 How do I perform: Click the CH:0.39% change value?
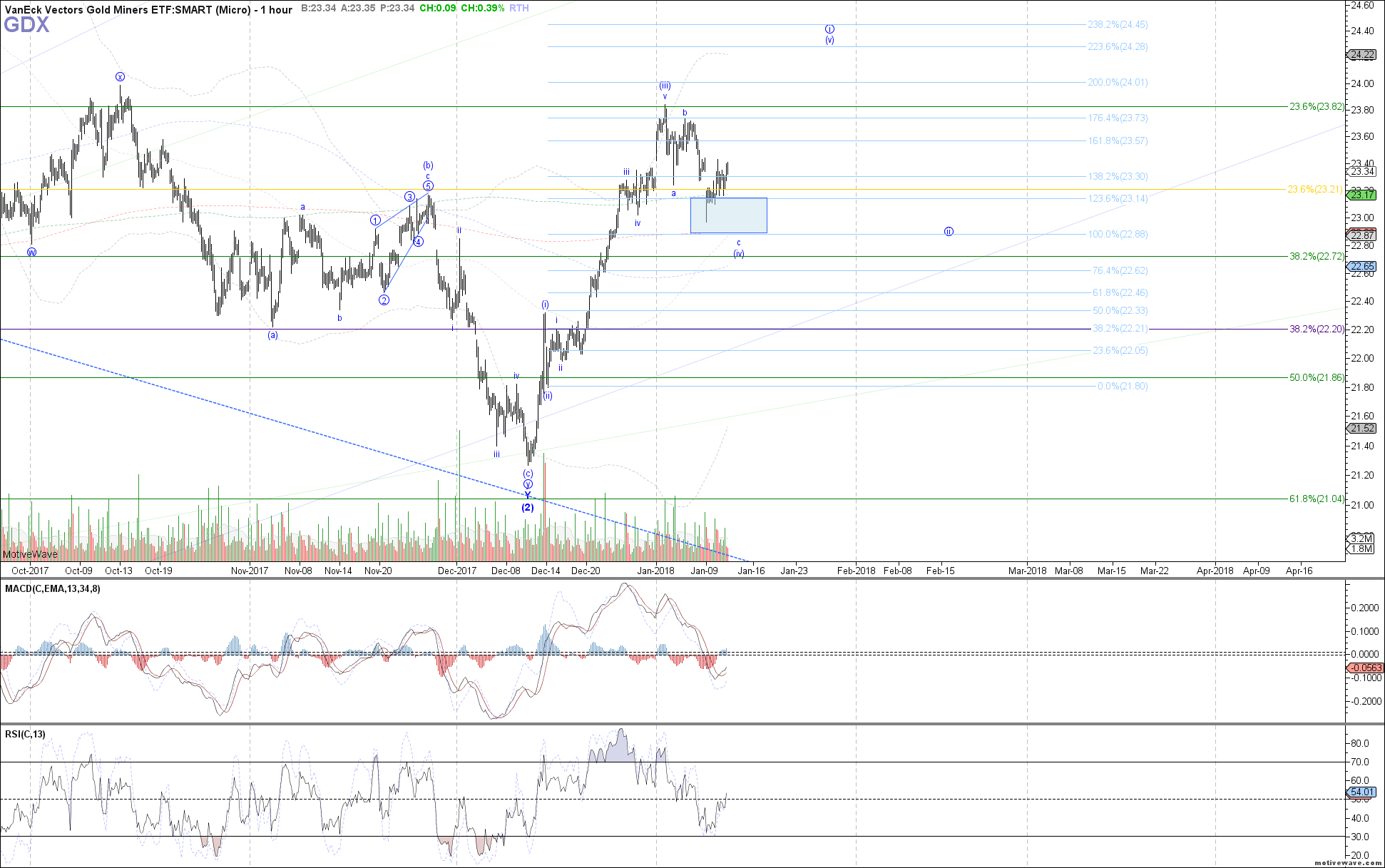click(483, 9)
